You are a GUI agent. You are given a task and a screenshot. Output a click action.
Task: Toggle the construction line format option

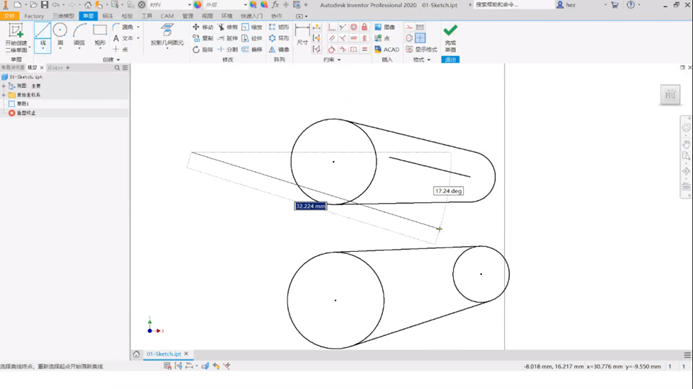409,27
